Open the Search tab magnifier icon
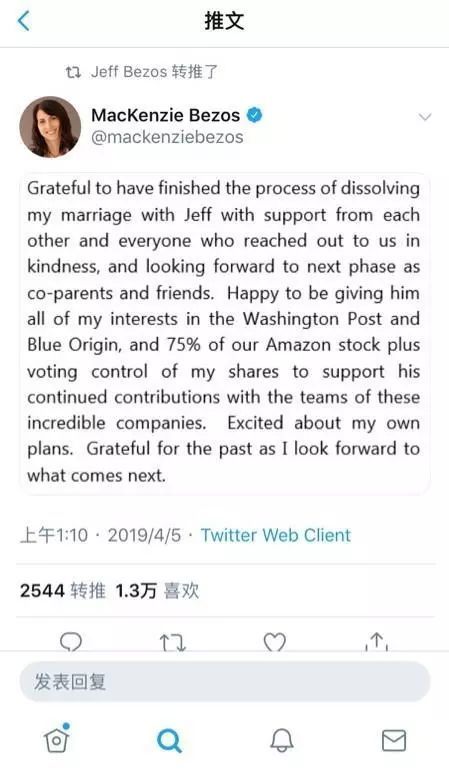Viewport: 449px width, 771px height. click(169, 741)
